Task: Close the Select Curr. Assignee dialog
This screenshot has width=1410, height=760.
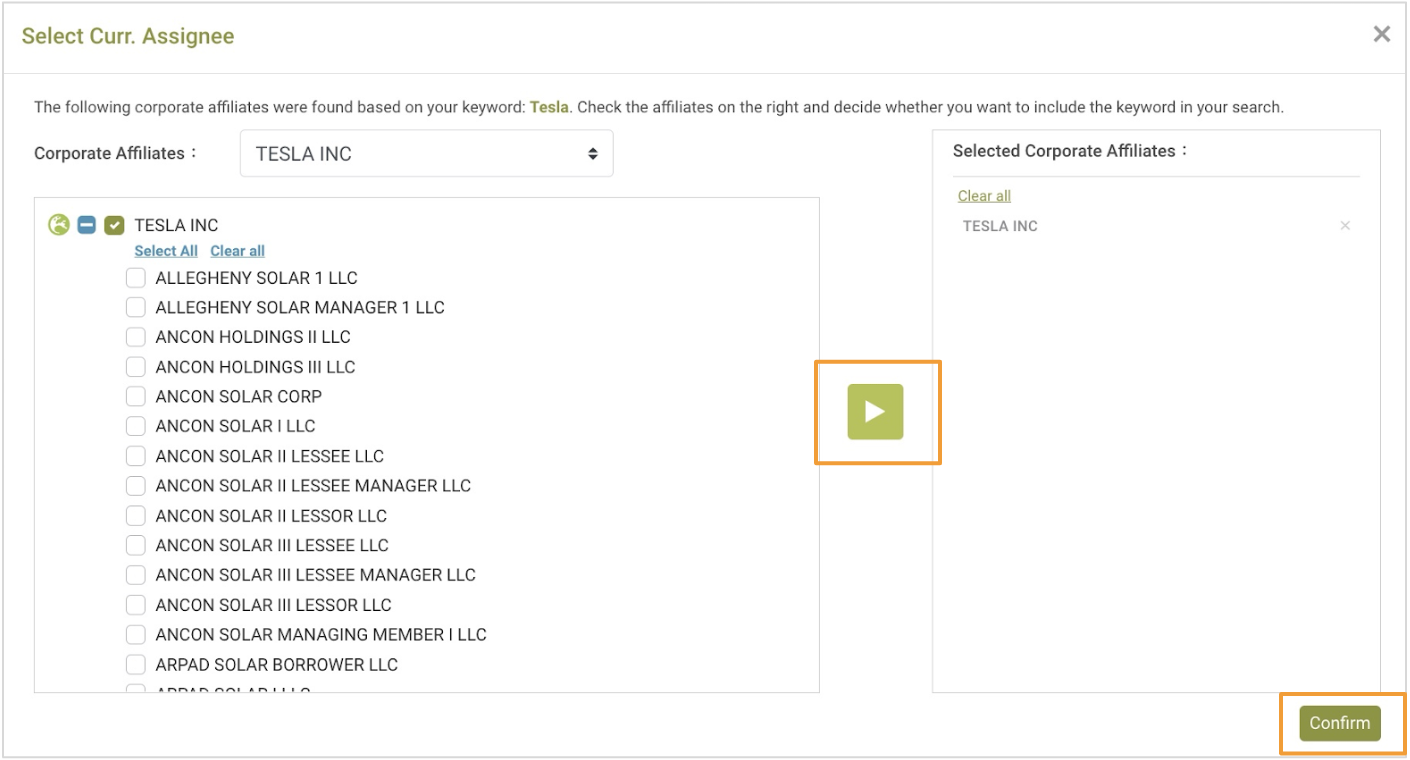Action: click(1381, 35)
